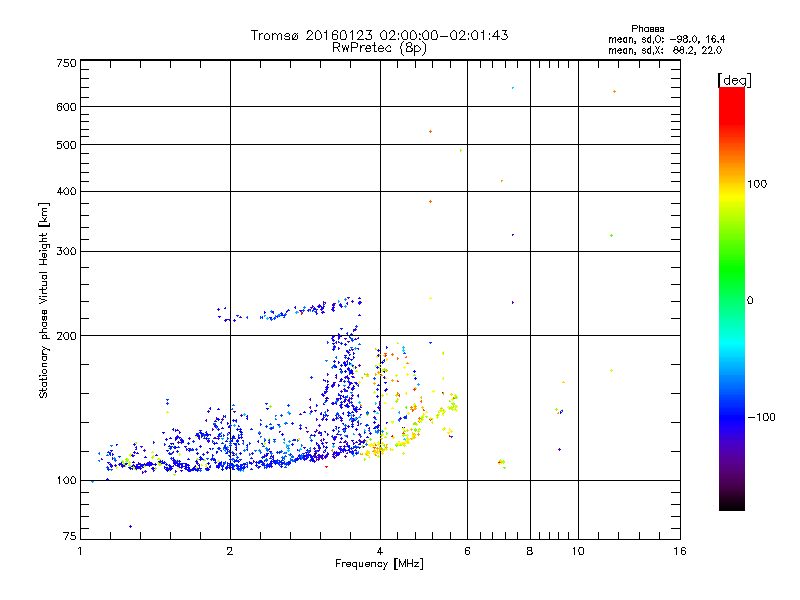Click the y-axis tick label '600'
The width and height of the screenshot is (800, 600).
[66, 107]
